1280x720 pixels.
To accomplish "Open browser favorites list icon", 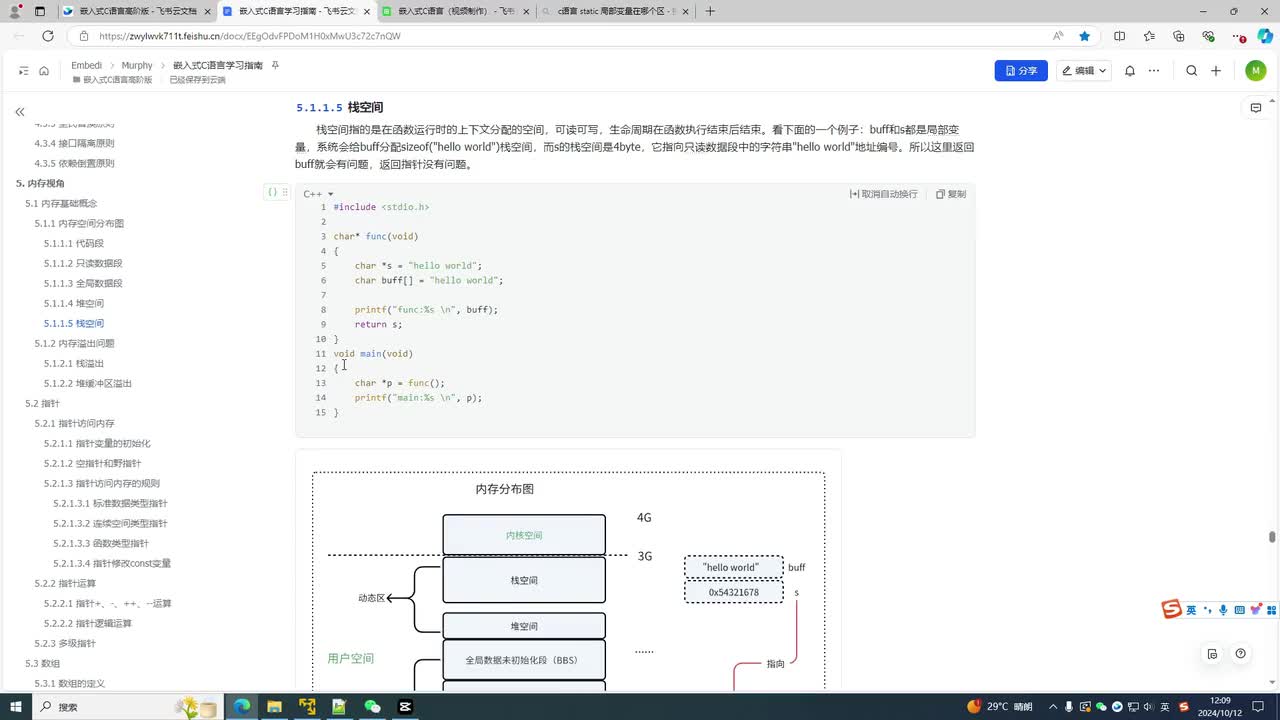I will [x=1149, y=36].
